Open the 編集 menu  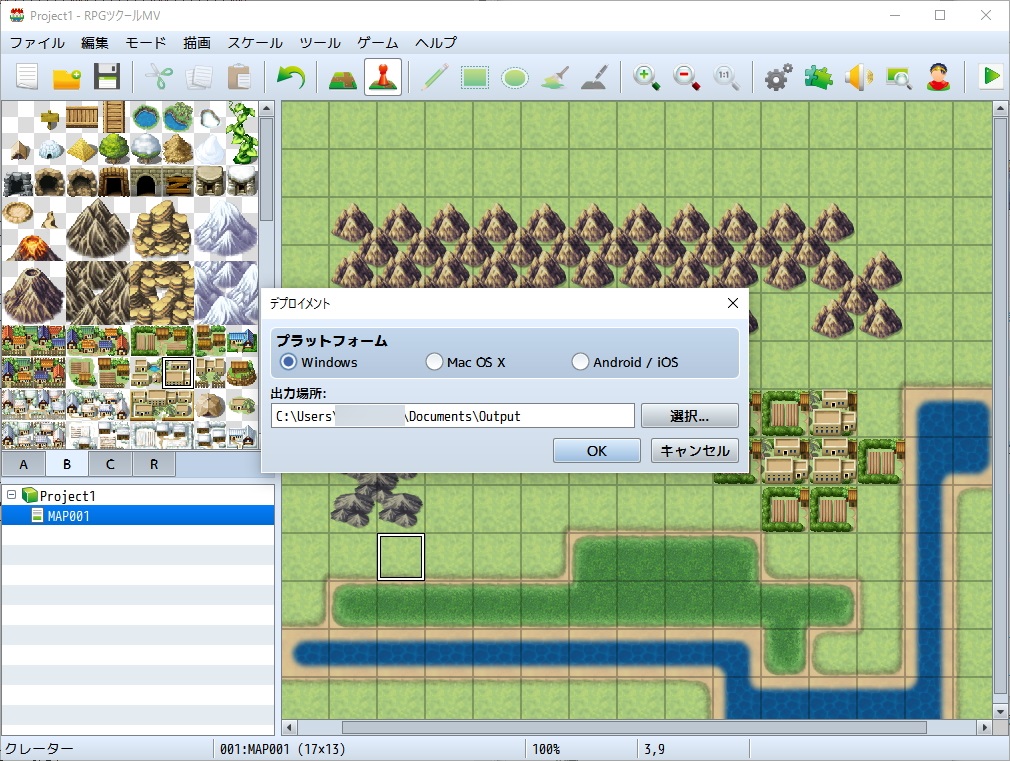95,43
